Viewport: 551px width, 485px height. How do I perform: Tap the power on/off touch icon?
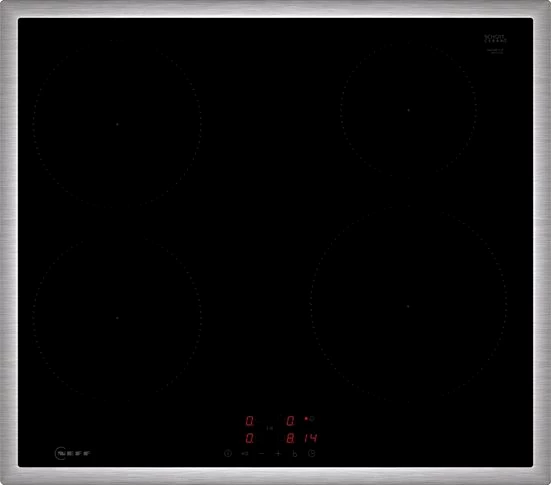(228, 453)
